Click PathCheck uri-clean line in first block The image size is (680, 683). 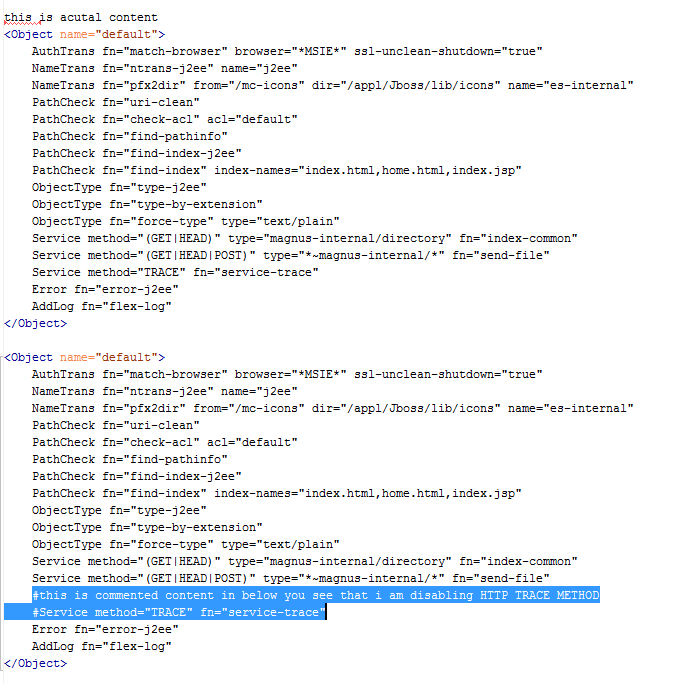point(116,102)
